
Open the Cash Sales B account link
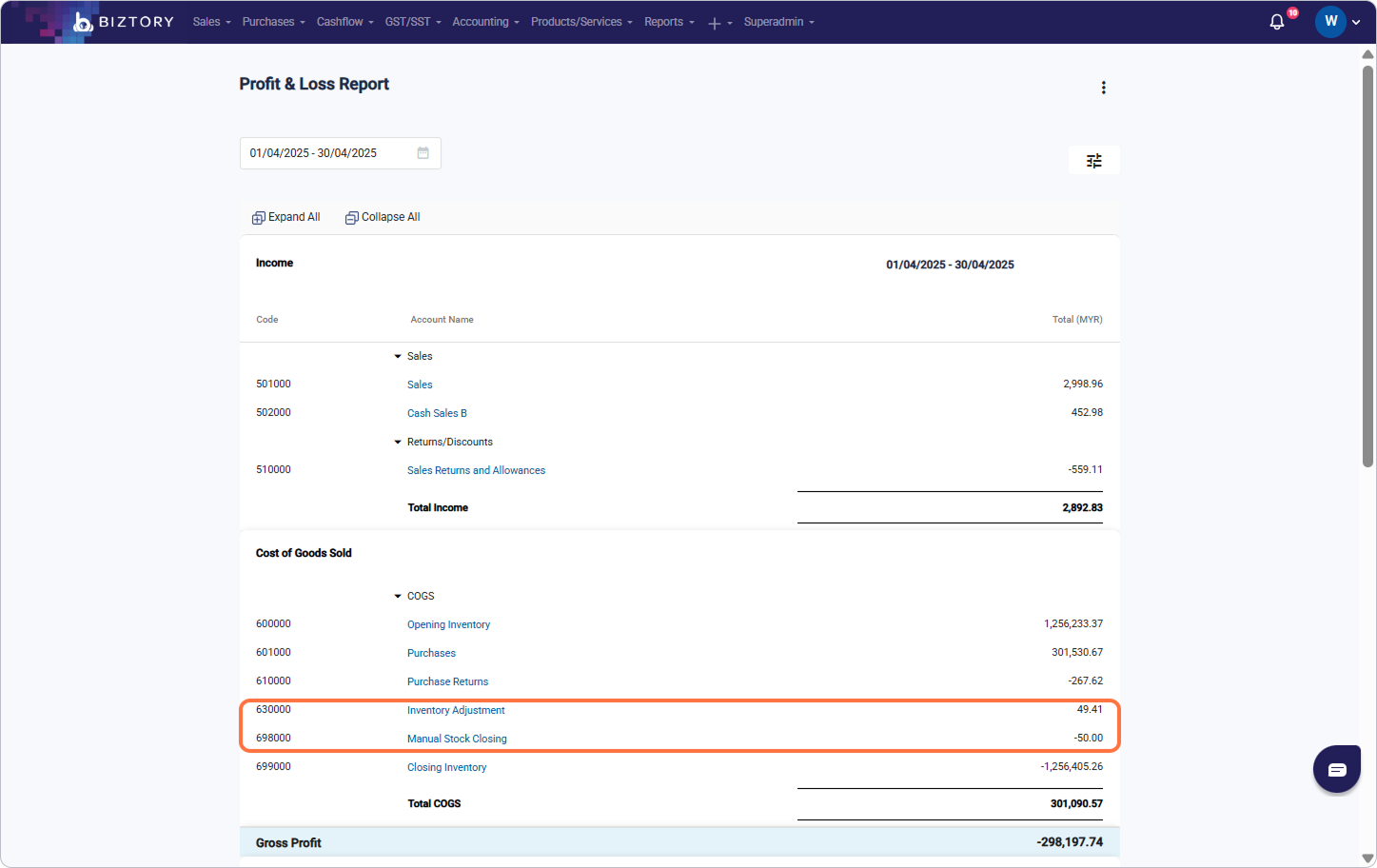click(x=437, y=413)
